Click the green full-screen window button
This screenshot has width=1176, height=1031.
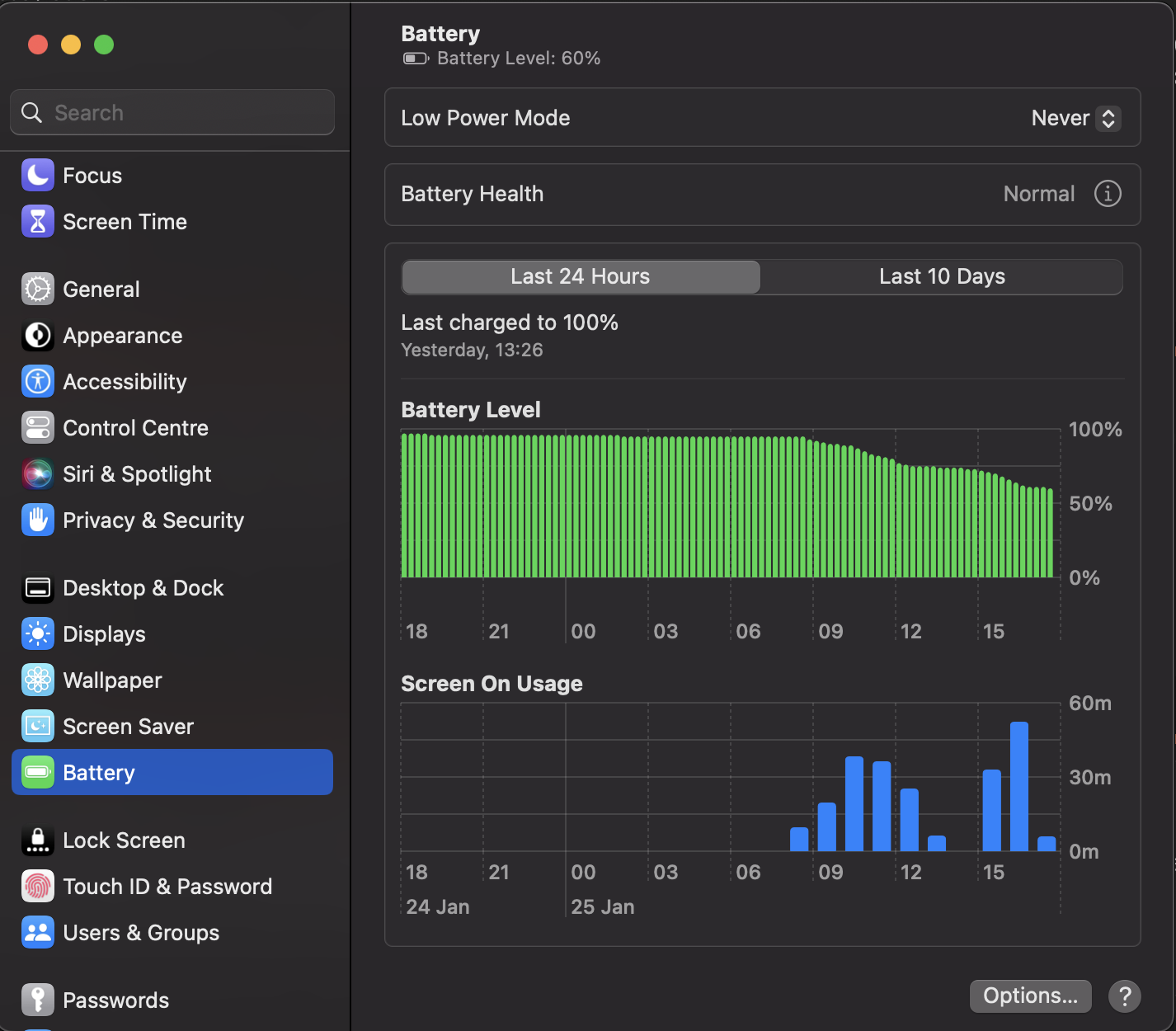click(104, 45)
